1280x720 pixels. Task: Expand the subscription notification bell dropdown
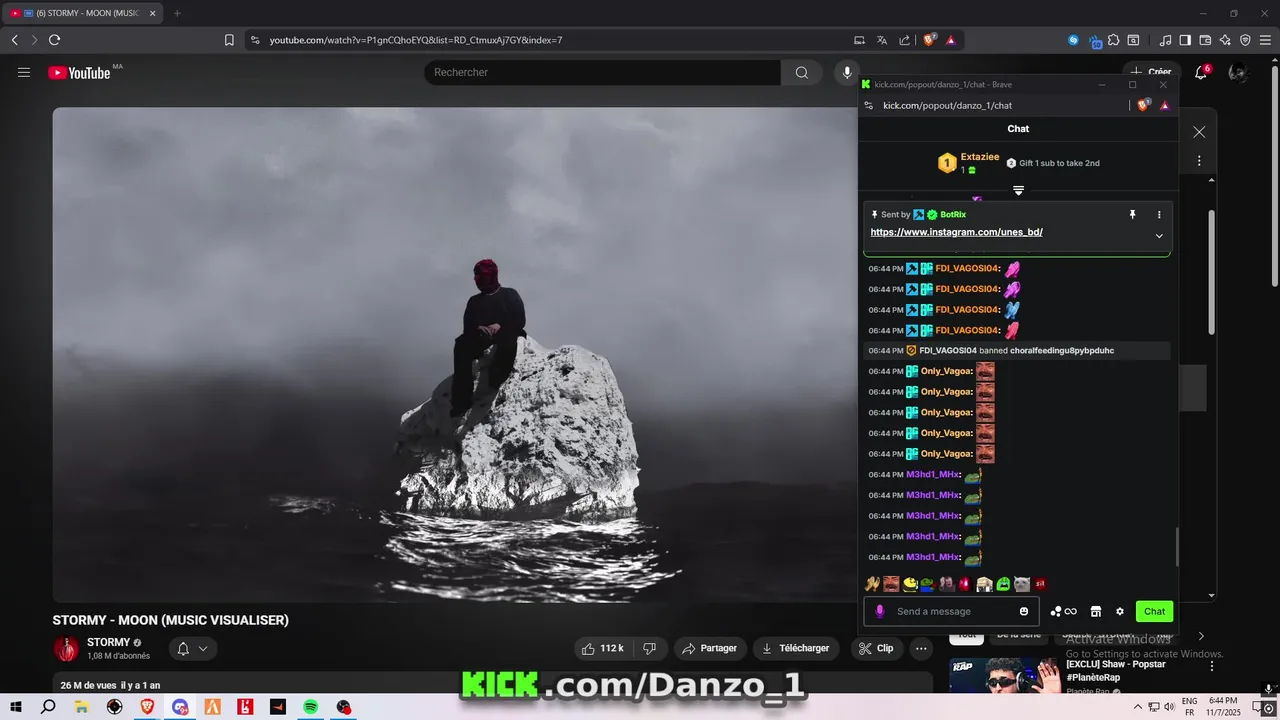pyautogui.click(x=192, y=648)
